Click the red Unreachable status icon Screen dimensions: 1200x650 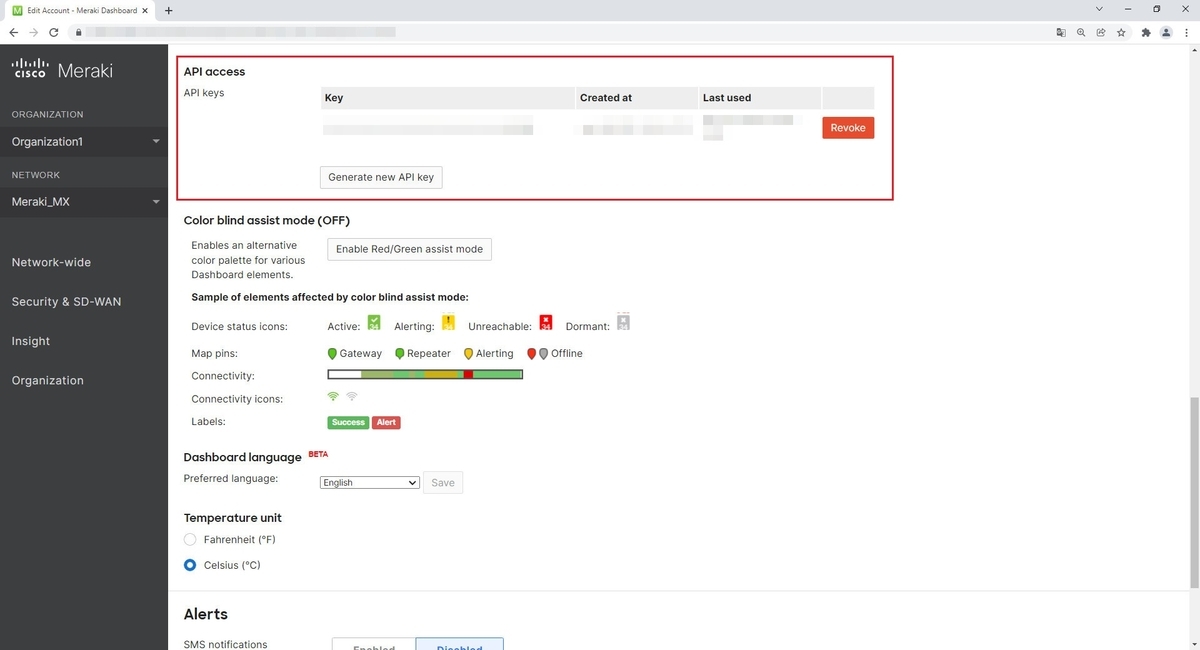[x=546, y=322]
